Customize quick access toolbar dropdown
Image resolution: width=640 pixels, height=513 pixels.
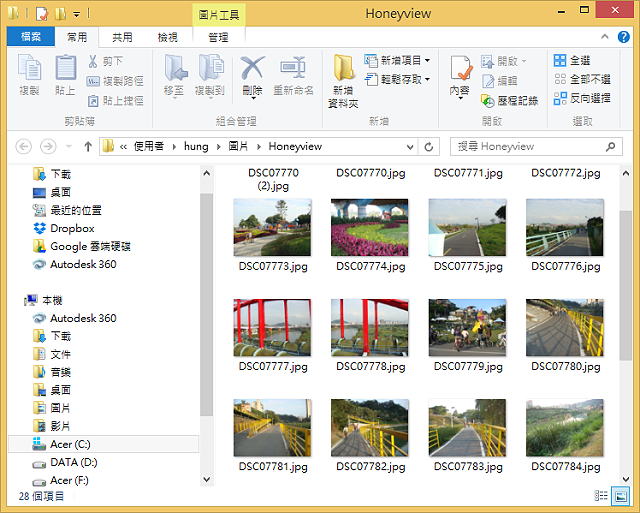76,15
